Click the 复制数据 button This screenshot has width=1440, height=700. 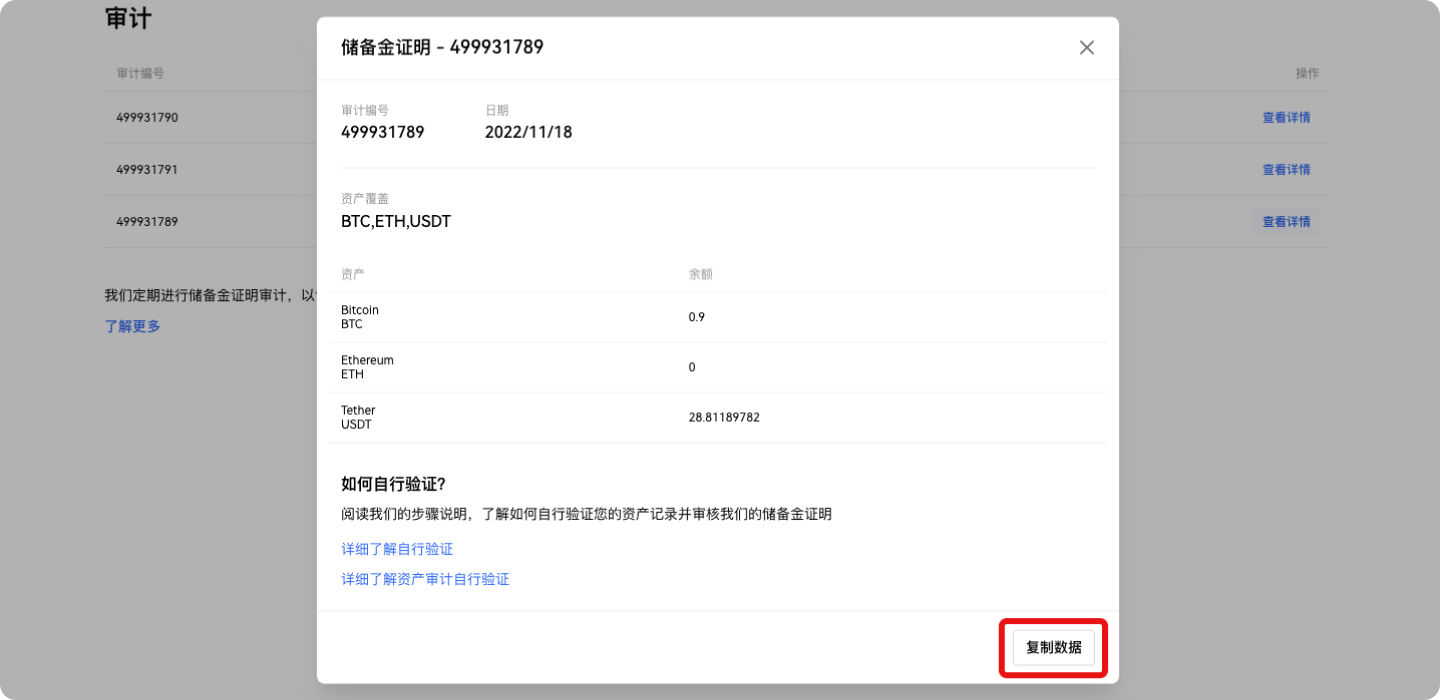(1053, 647)
